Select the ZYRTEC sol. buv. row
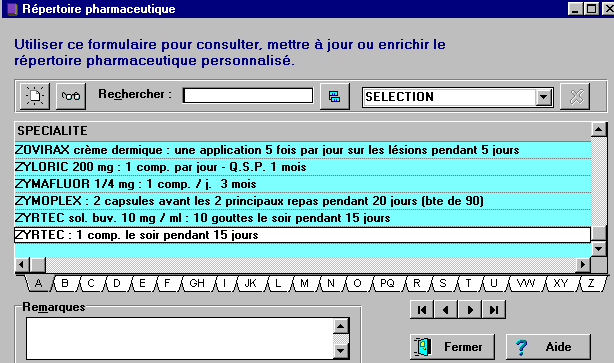This screenshot has height=363, width=614. 303,218
